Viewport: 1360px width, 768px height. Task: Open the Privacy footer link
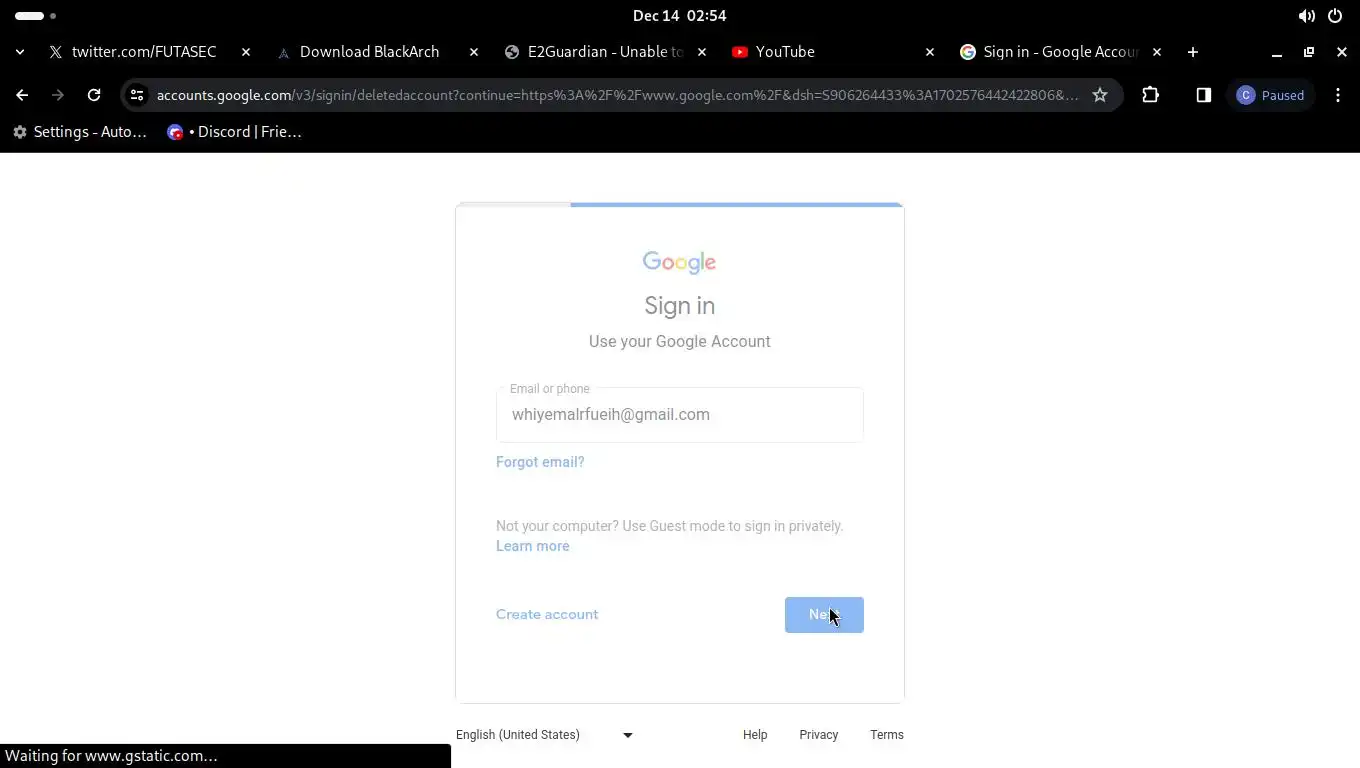(819, 735)
